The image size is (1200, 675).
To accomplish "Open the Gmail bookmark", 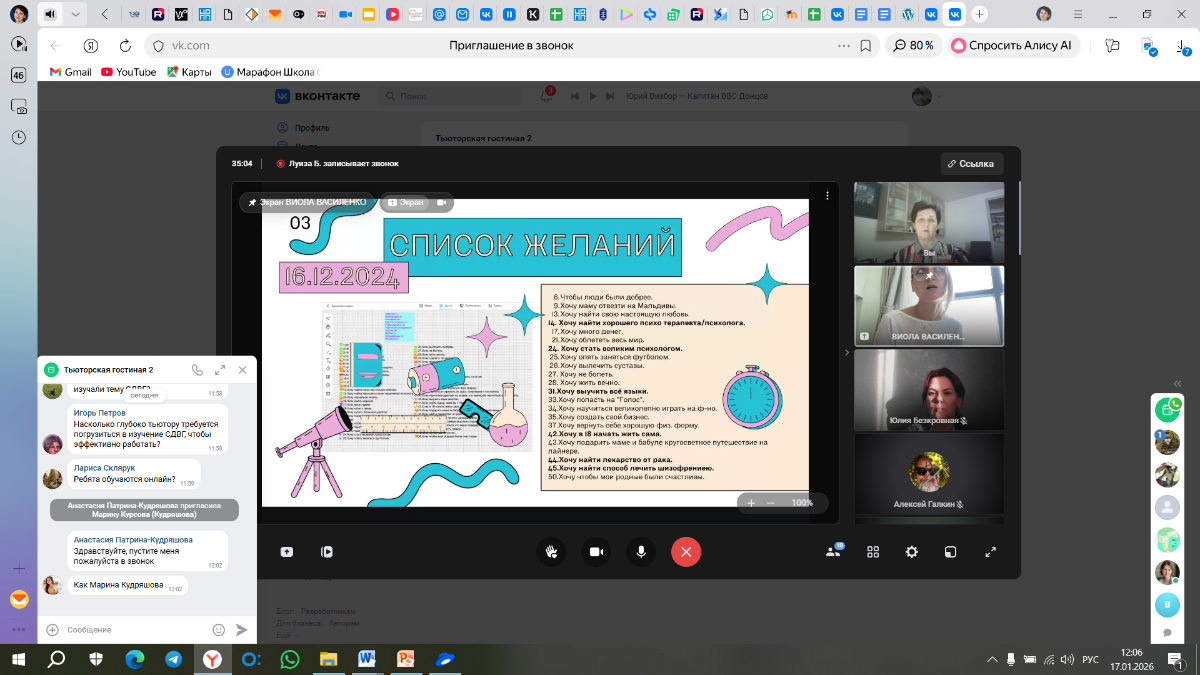I will click(x=70, y=72).
